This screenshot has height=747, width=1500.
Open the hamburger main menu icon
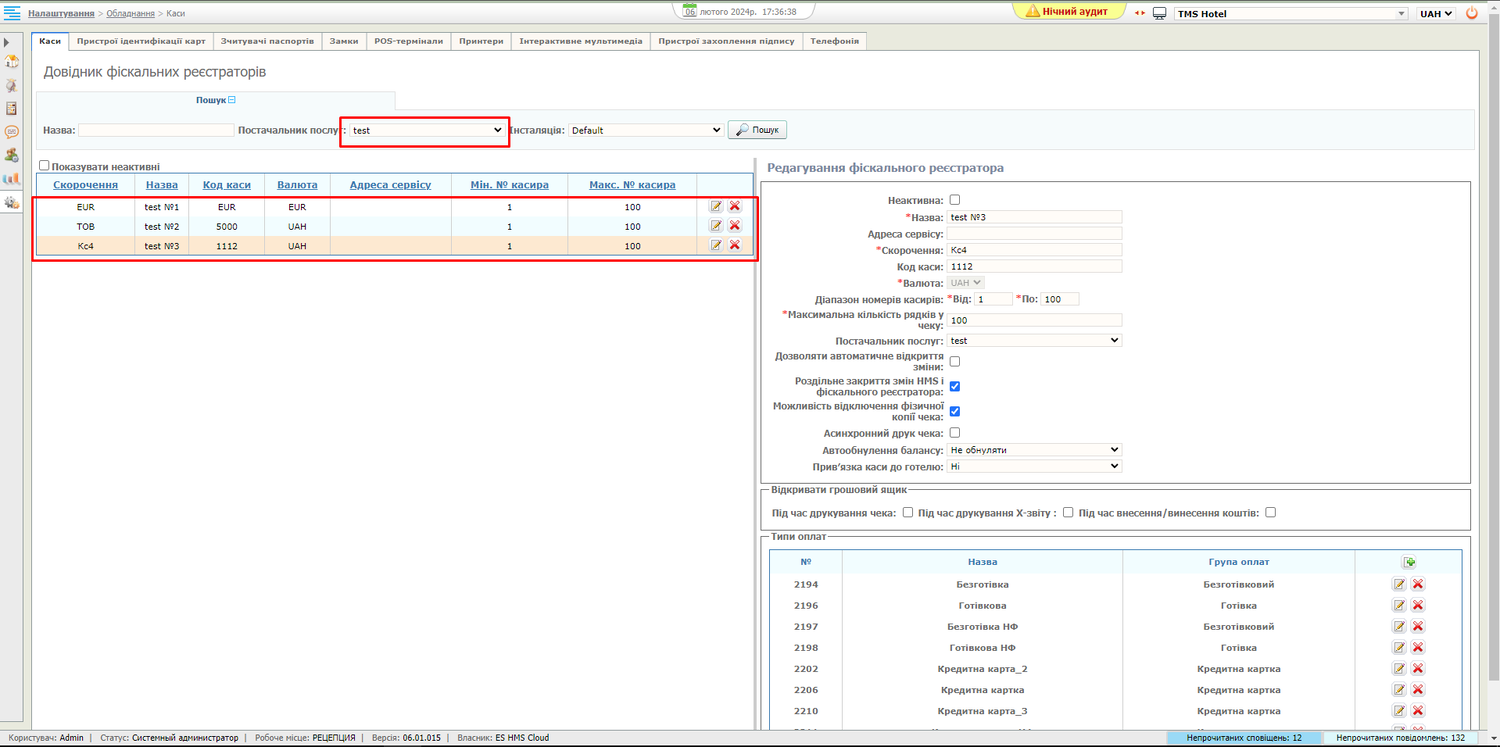click(12, 13)
